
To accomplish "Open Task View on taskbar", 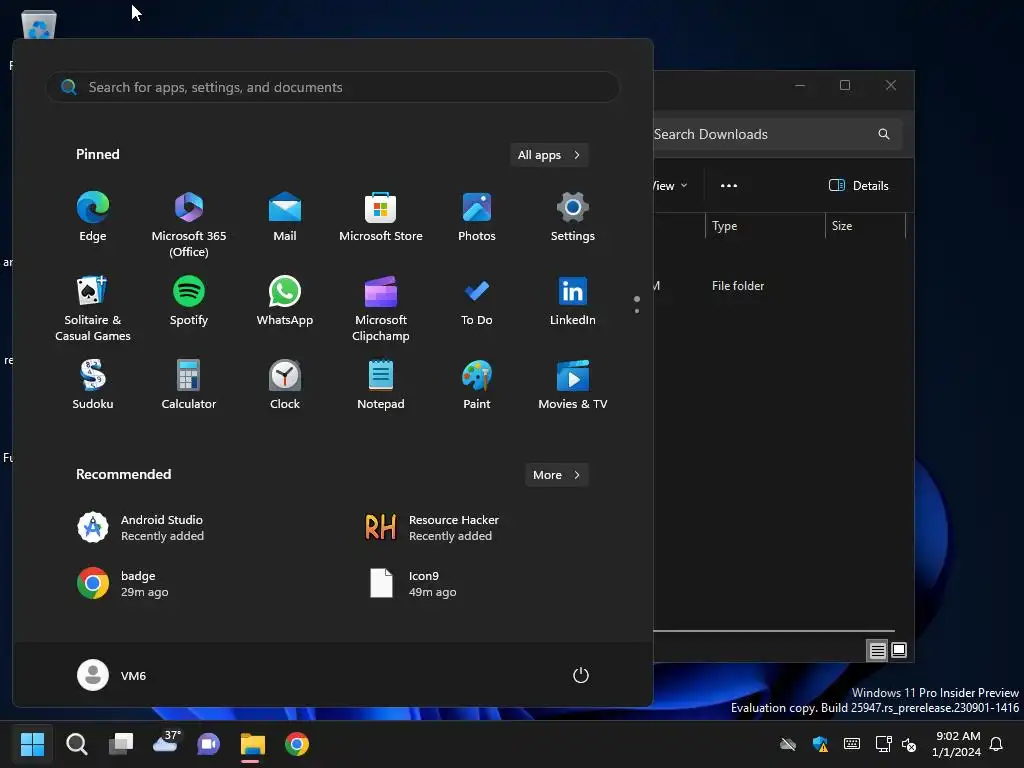I will [121, 744].
